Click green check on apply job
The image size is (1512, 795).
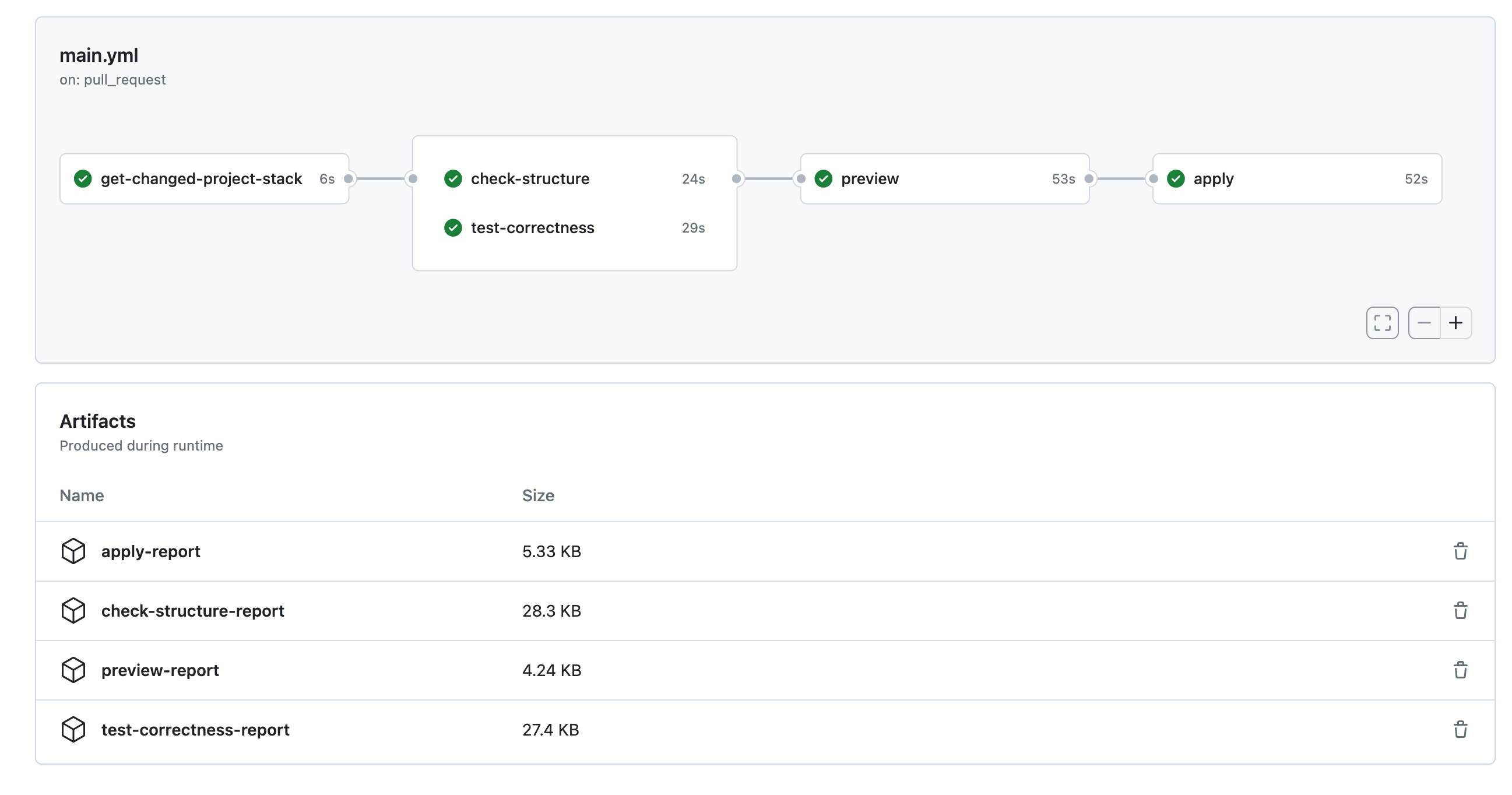1175,178
